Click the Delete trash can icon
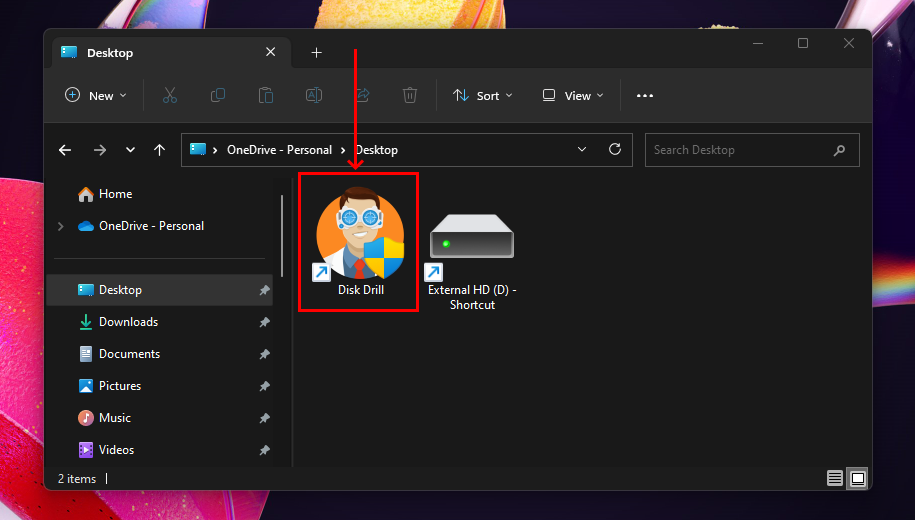915x520 pixels. [410, 95]
